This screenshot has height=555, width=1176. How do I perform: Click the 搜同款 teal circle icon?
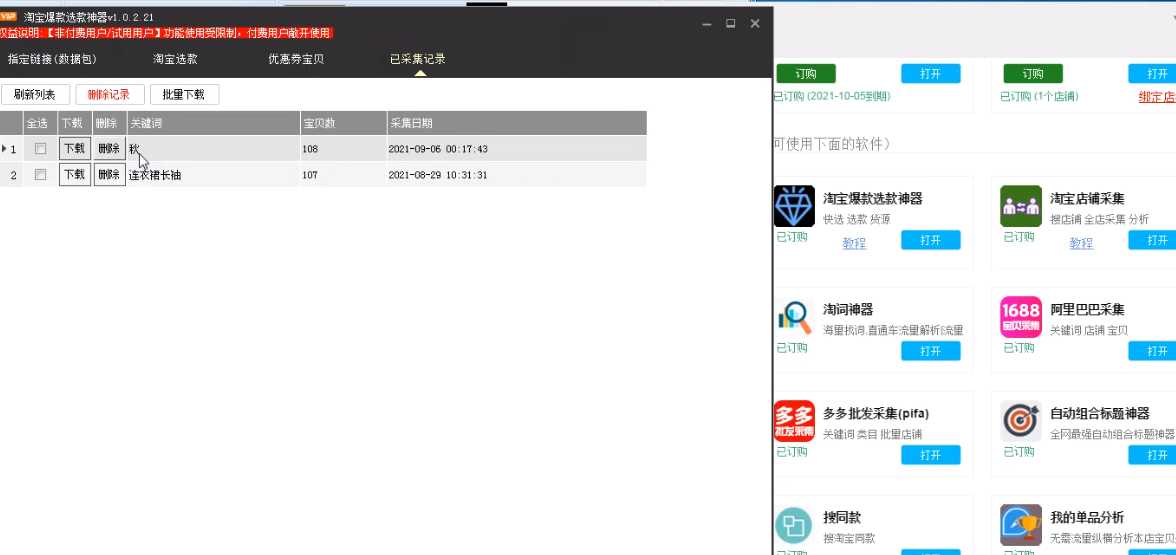tap(794, 525)
